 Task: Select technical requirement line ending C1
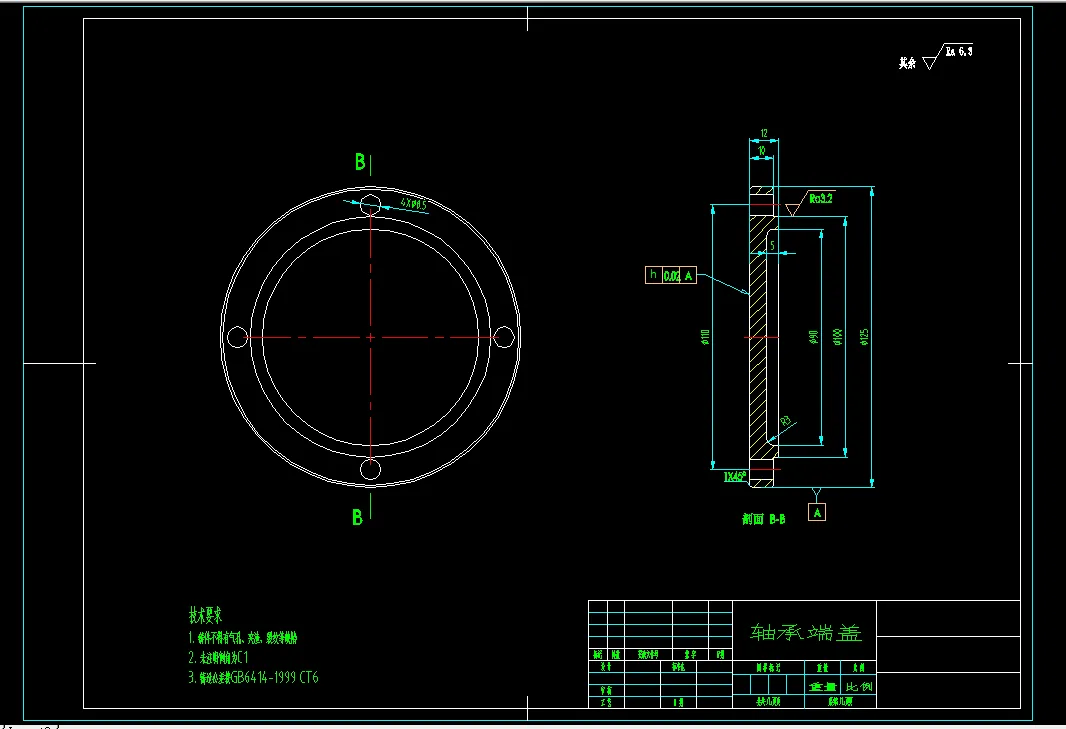(x=218, y=658)
